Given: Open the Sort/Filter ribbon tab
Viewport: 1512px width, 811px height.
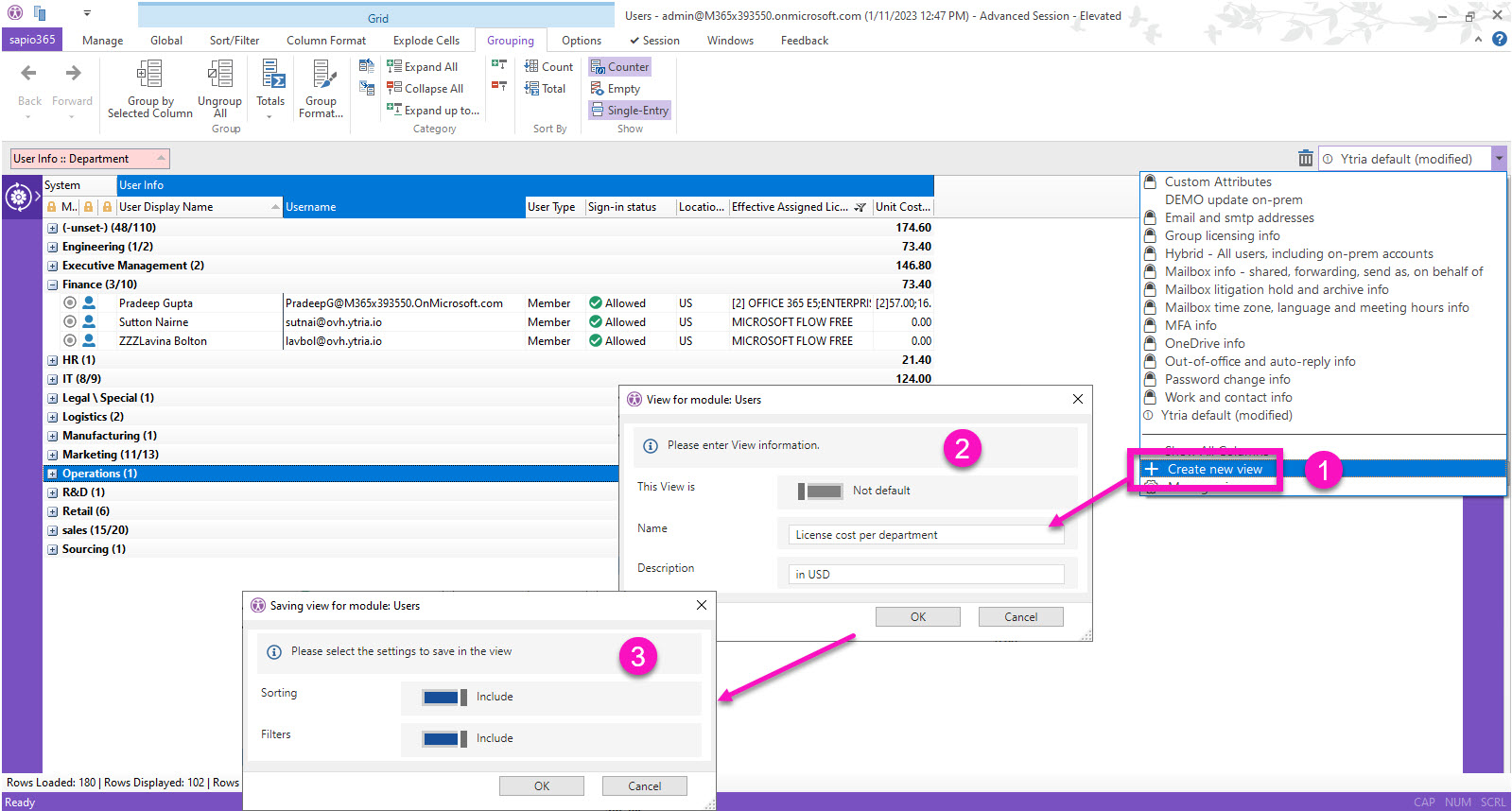Looking at the screenshot, I should click(235, 40).
